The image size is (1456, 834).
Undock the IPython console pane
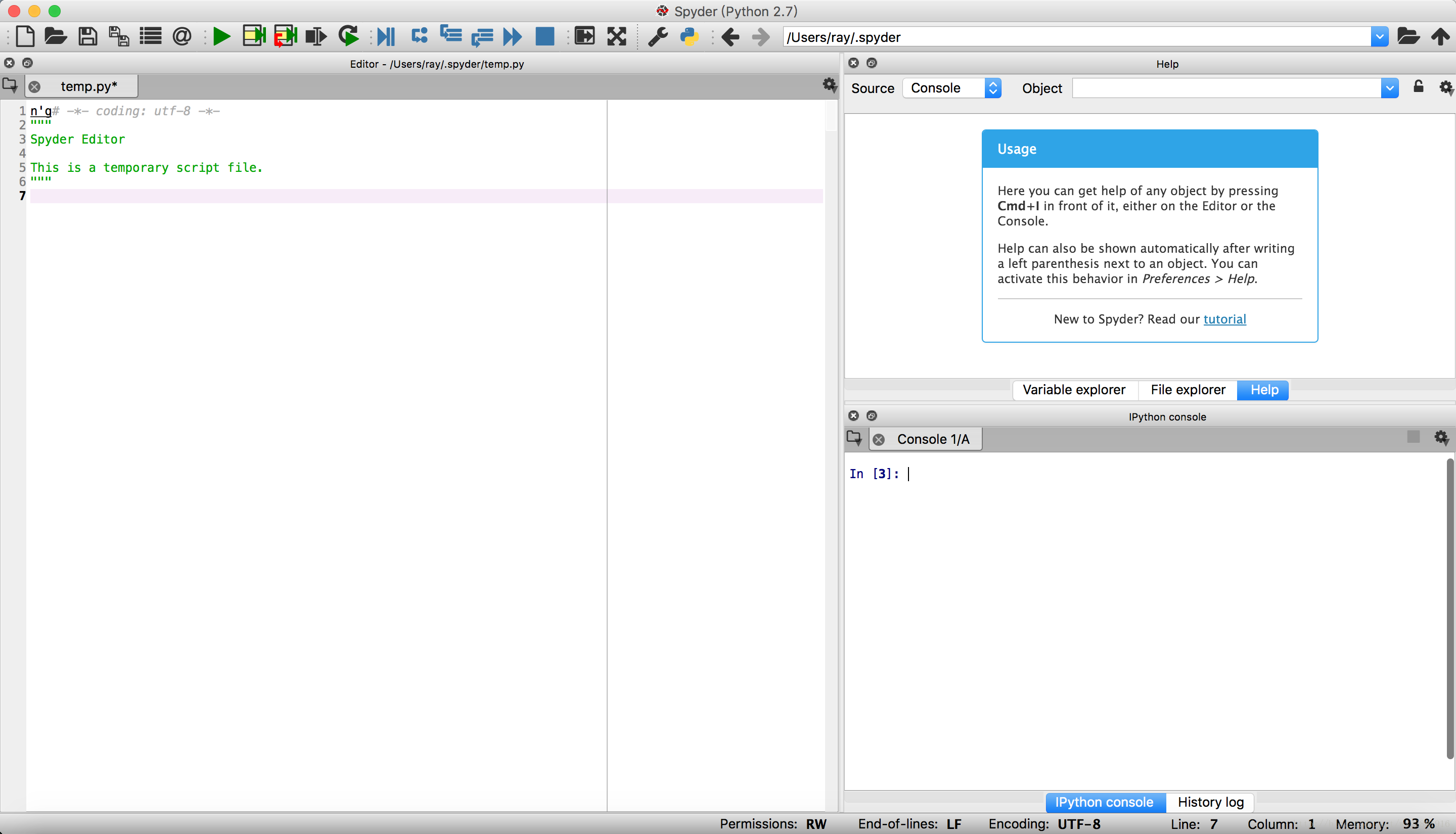pyautogui.click(x=871, y=416)
